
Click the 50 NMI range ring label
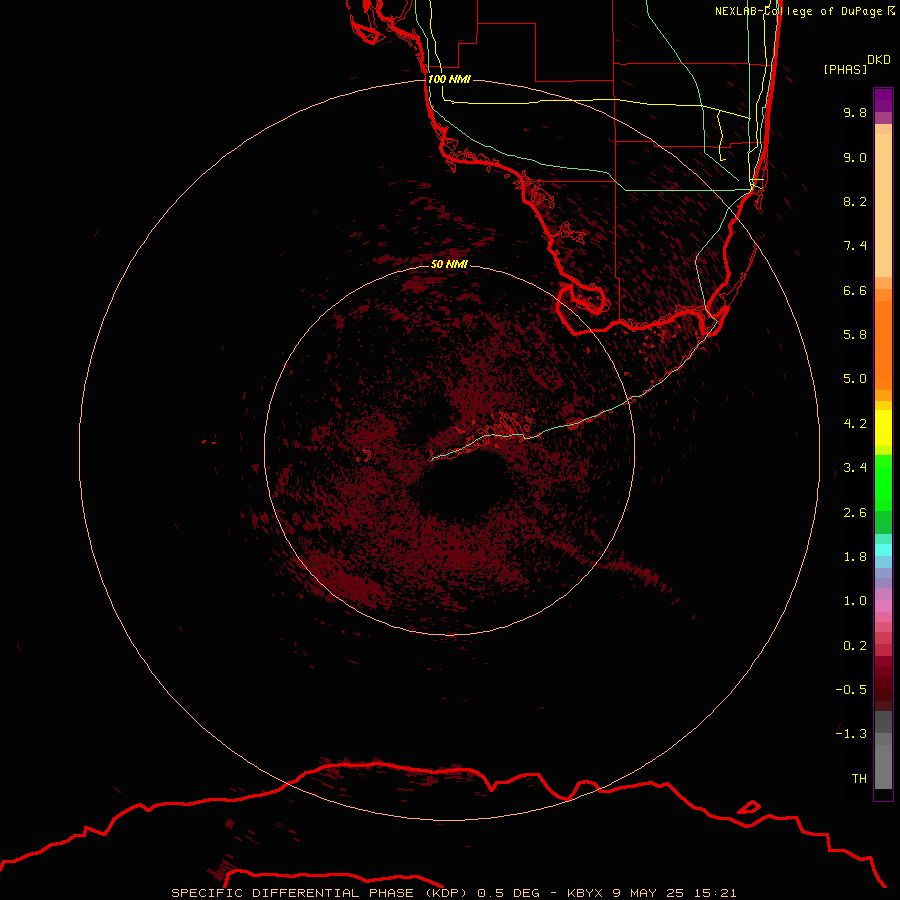pos(449,264)
